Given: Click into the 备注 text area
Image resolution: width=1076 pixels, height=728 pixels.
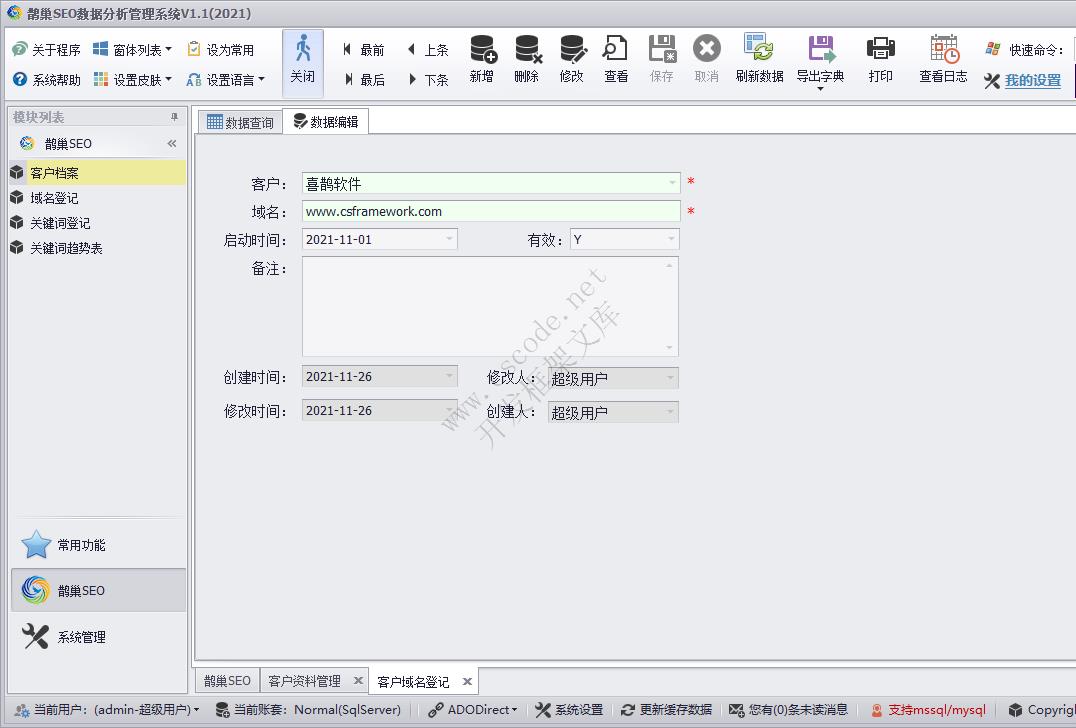Looking at the screenshot, I should [488, 306].
